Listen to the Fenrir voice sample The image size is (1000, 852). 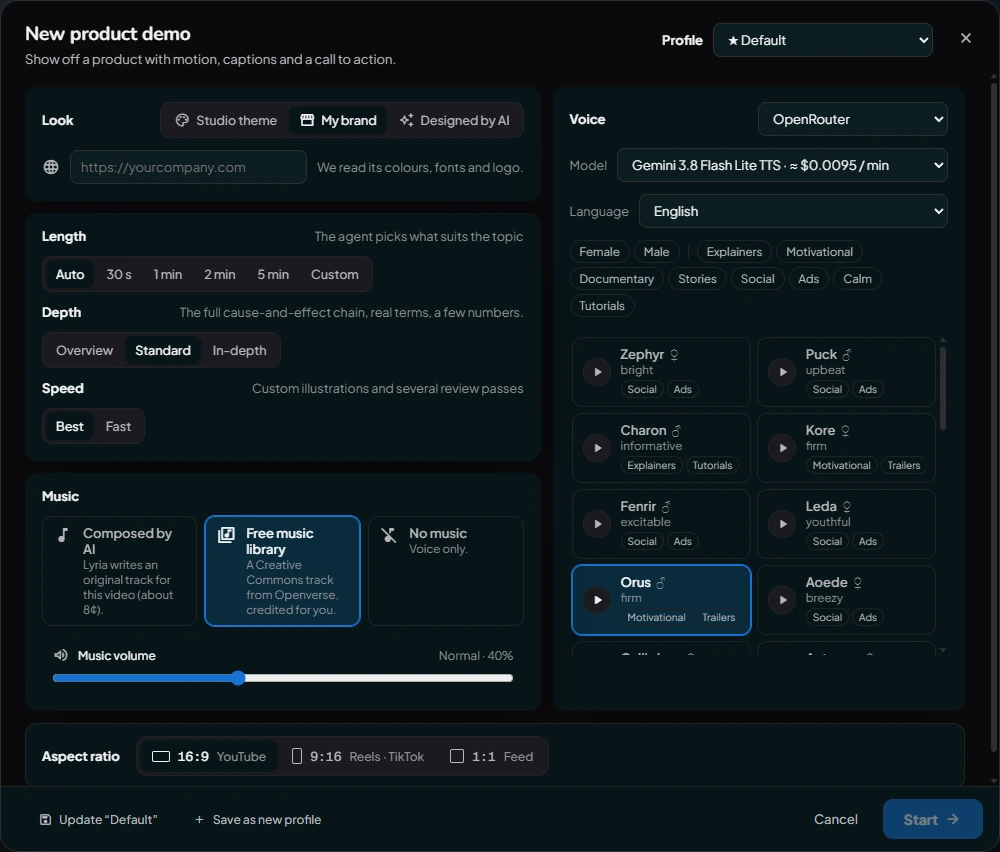click(x=598, y=524)
